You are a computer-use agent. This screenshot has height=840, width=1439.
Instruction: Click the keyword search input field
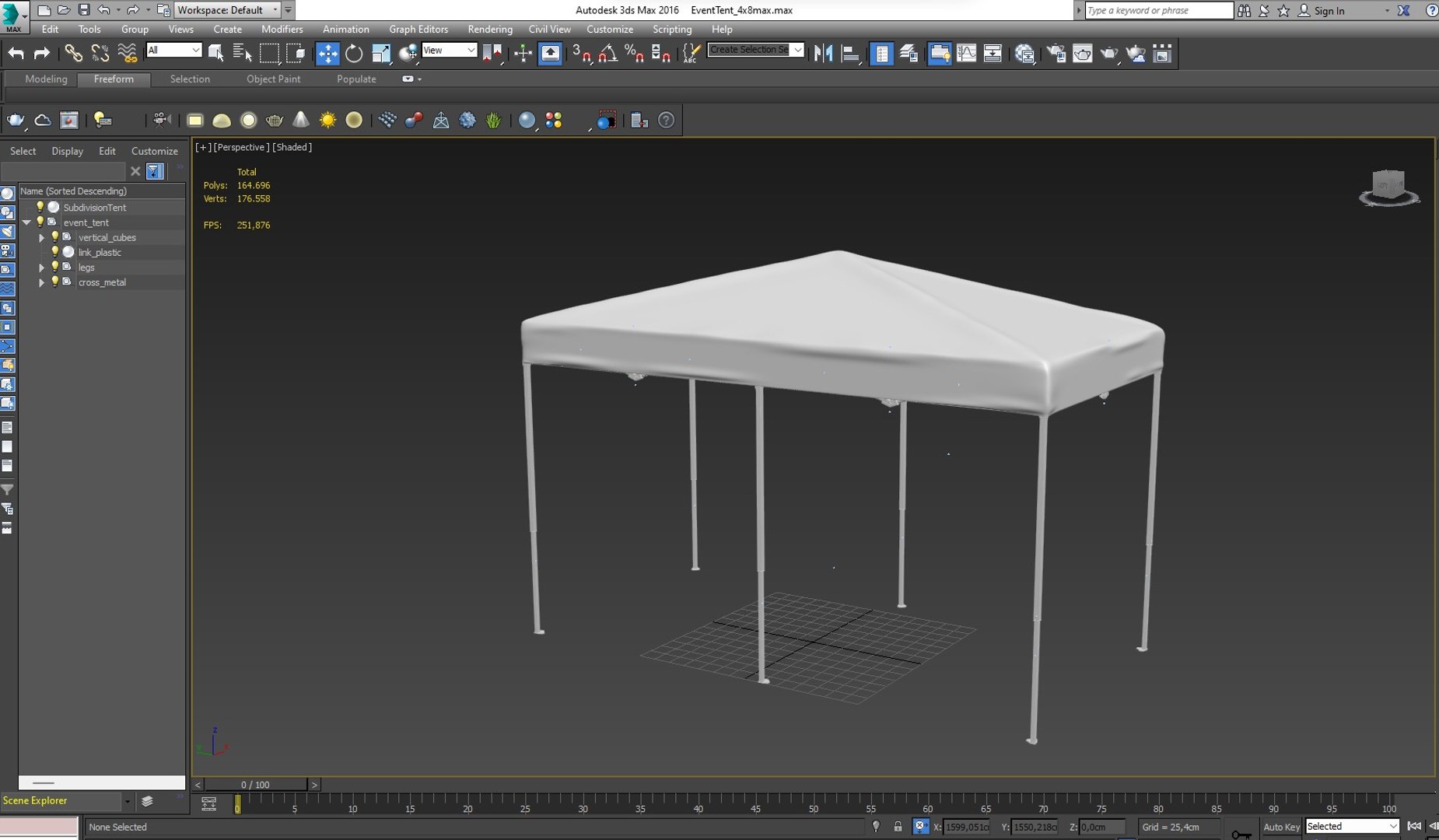[1158, 10]
